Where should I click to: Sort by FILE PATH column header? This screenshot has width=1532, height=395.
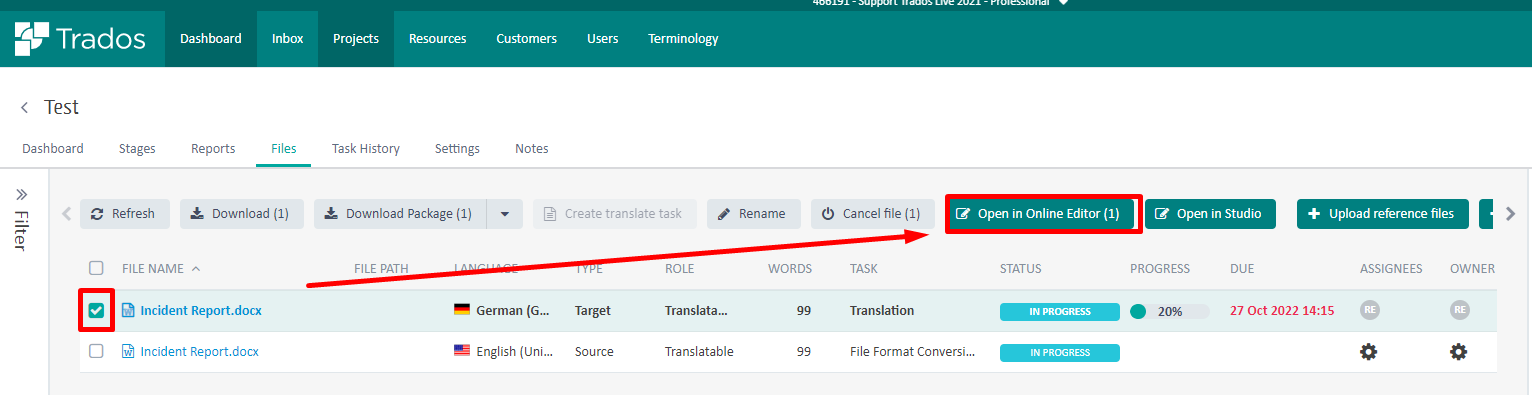[381, 268]
